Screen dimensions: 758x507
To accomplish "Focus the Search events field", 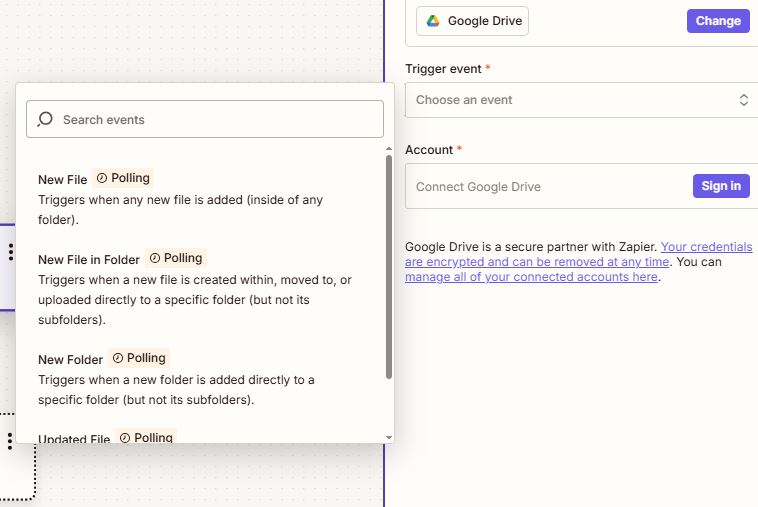I will (x=205, y=119).
